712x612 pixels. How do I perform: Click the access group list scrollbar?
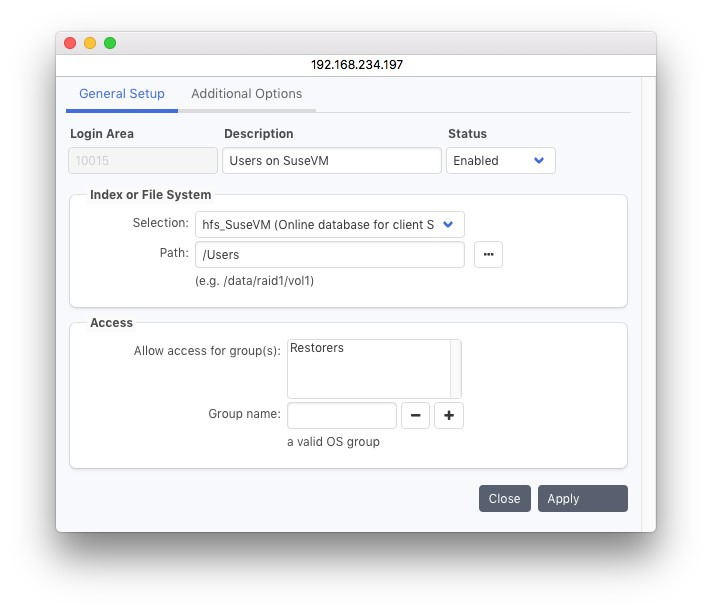point(456,369)
